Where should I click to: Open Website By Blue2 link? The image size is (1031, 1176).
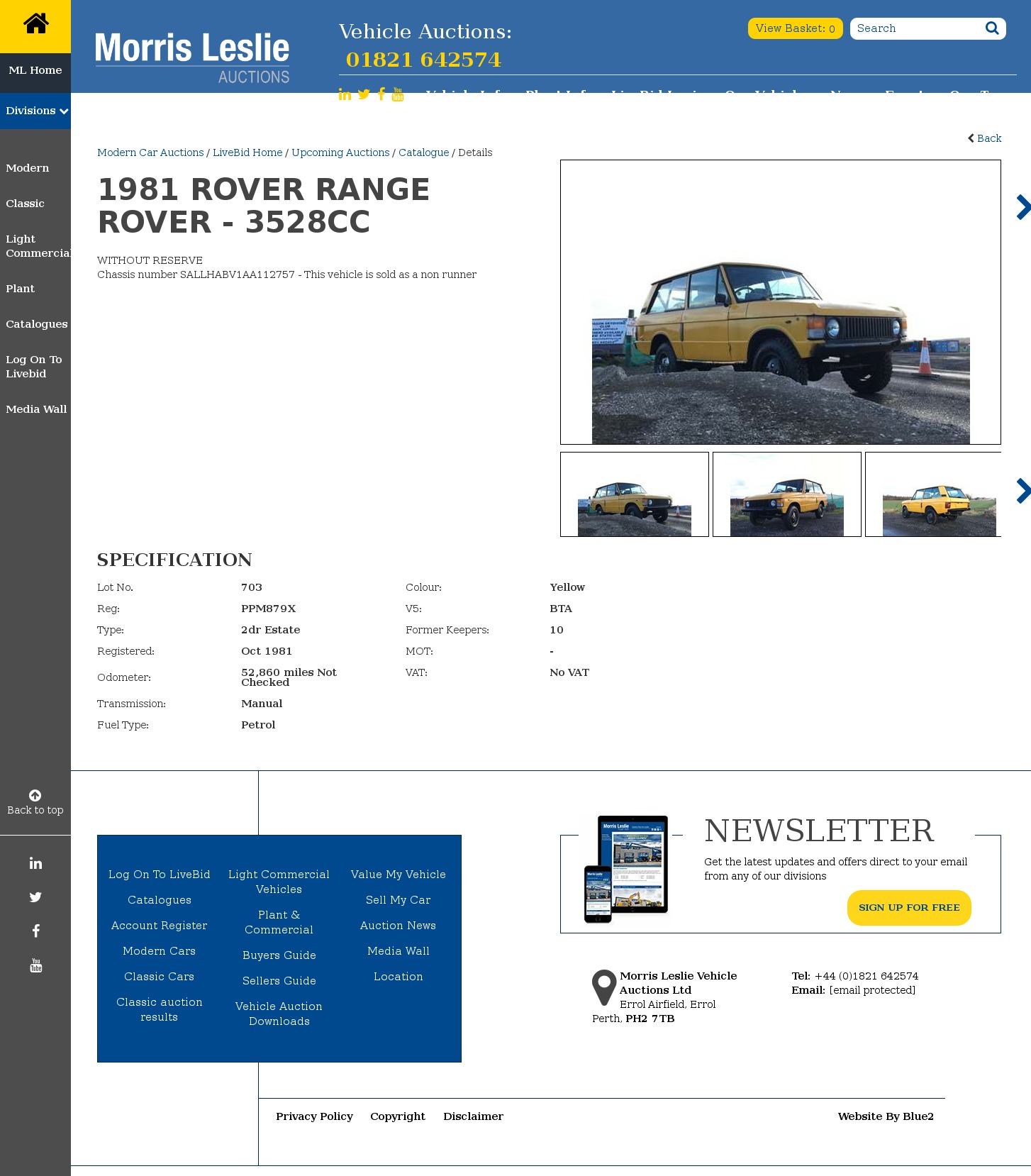(886, 1116)
